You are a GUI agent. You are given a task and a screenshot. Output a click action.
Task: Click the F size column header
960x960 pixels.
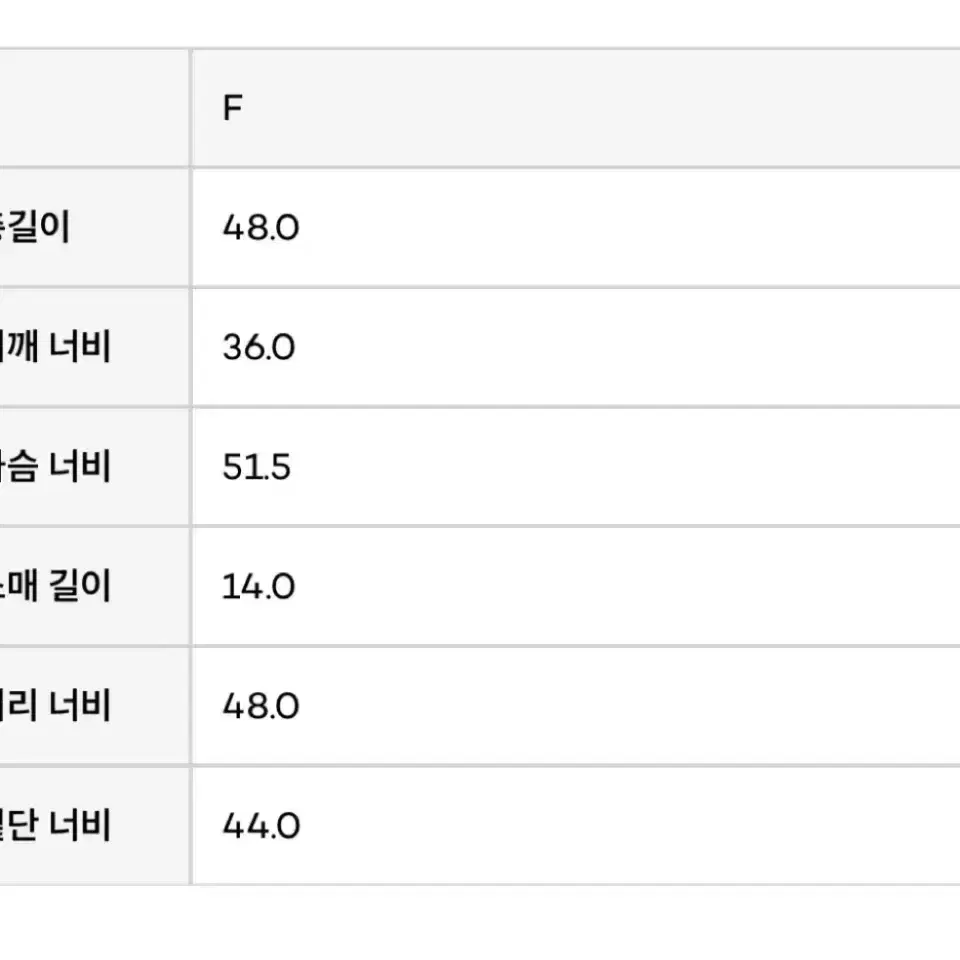tap(233, 108)
